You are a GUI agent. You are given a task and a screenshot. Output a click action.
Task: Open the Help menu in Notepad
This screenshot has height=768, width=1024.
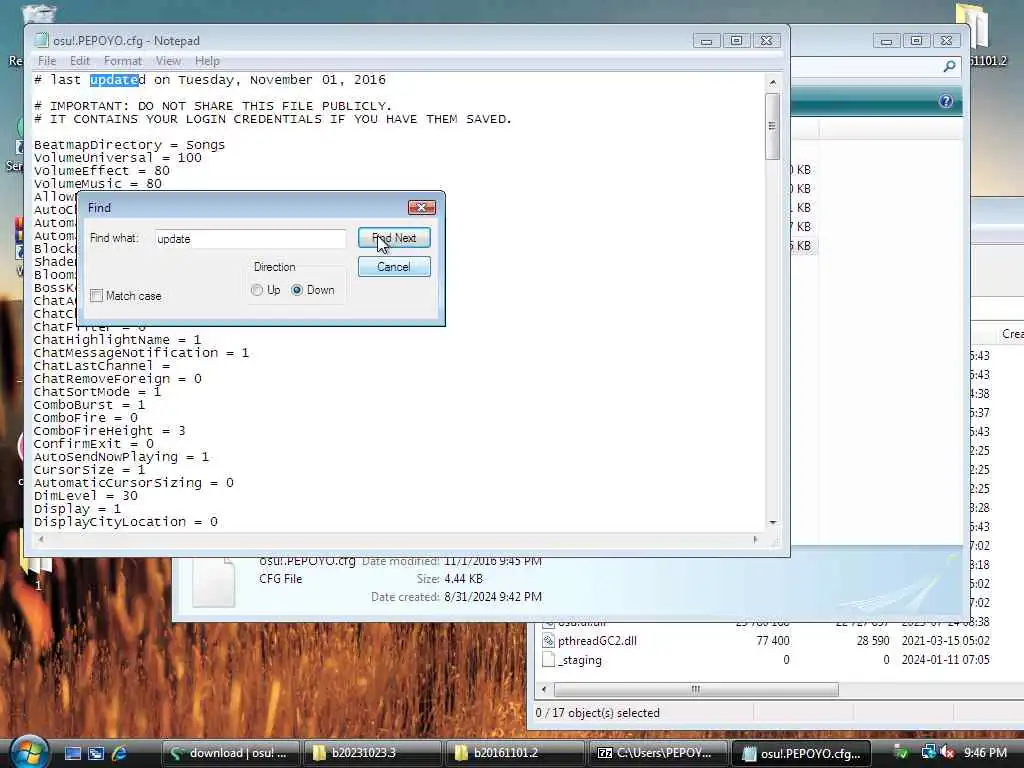tap(207, 61)
